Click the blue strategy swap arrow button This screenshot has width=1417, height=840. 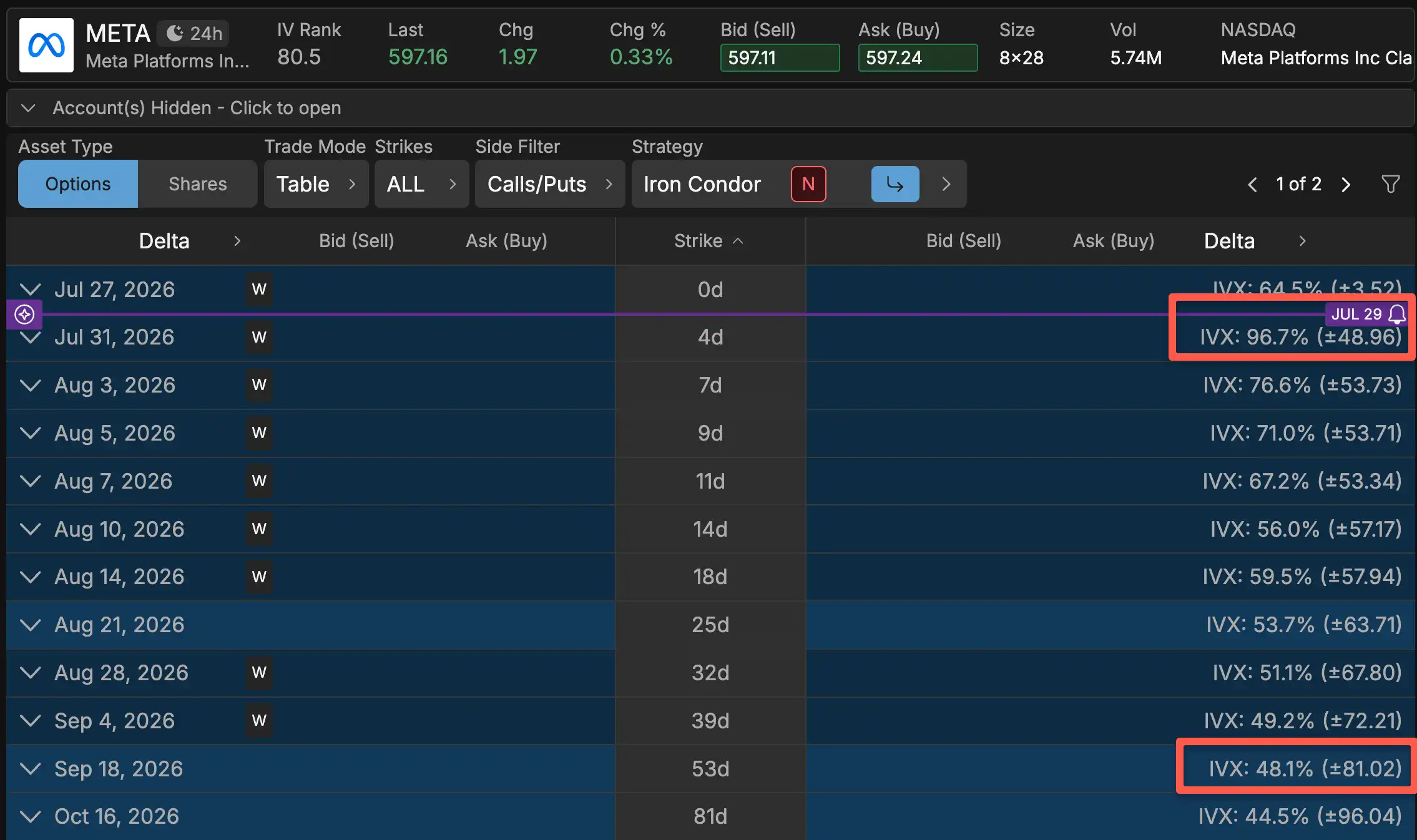pos(895,184)
